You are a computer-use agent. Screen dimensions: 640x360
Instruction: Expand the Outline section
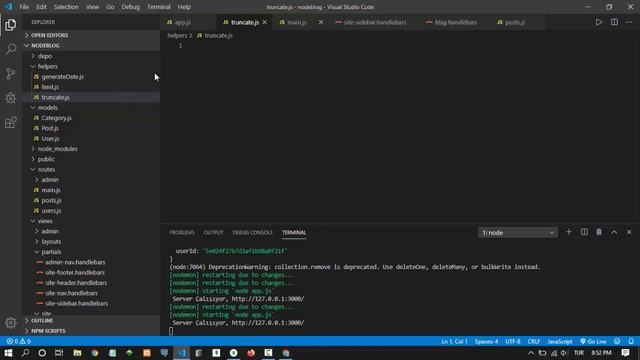tap(91, 320)
